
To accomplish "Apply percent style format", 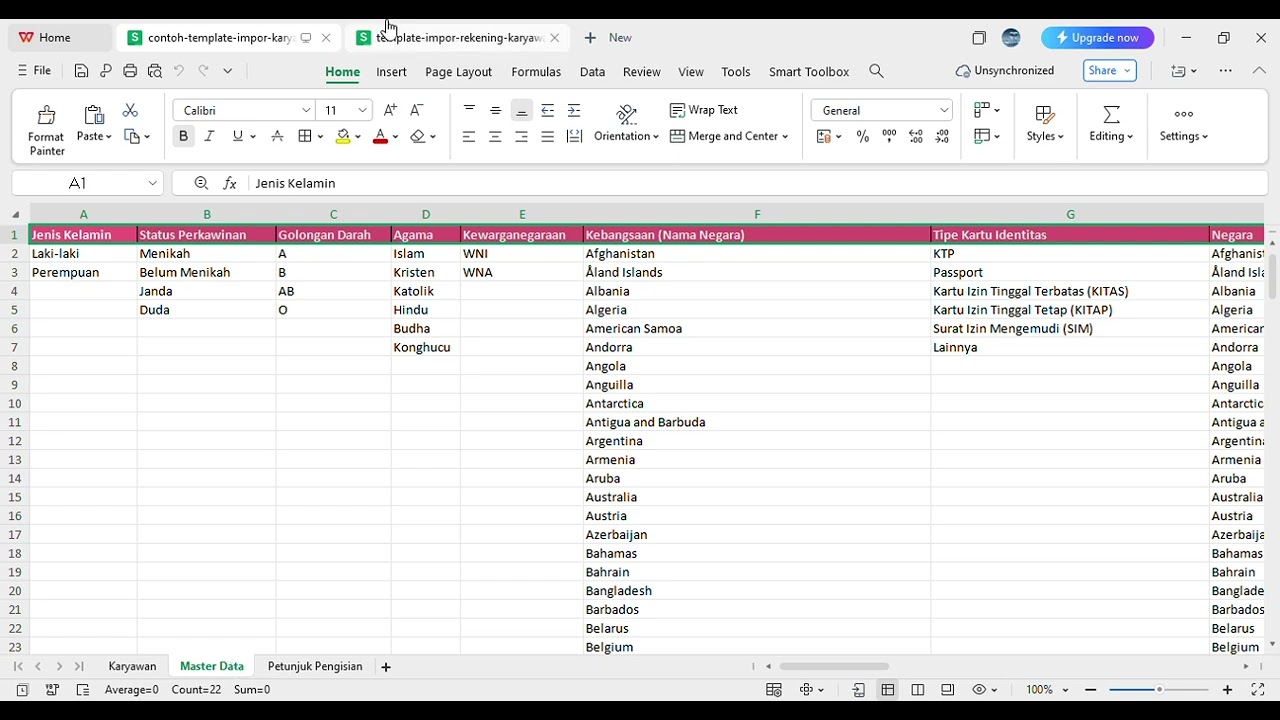I will point(863,136).
